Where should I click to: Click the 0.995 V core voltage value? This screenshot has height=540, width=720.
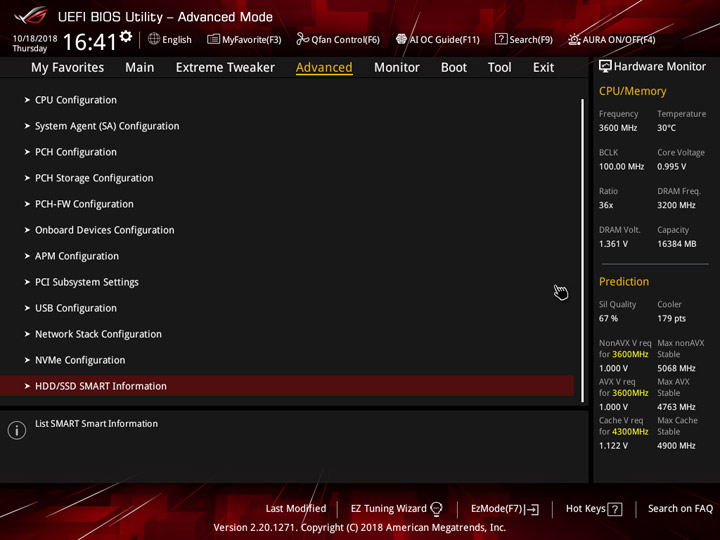tap(671, 167)
